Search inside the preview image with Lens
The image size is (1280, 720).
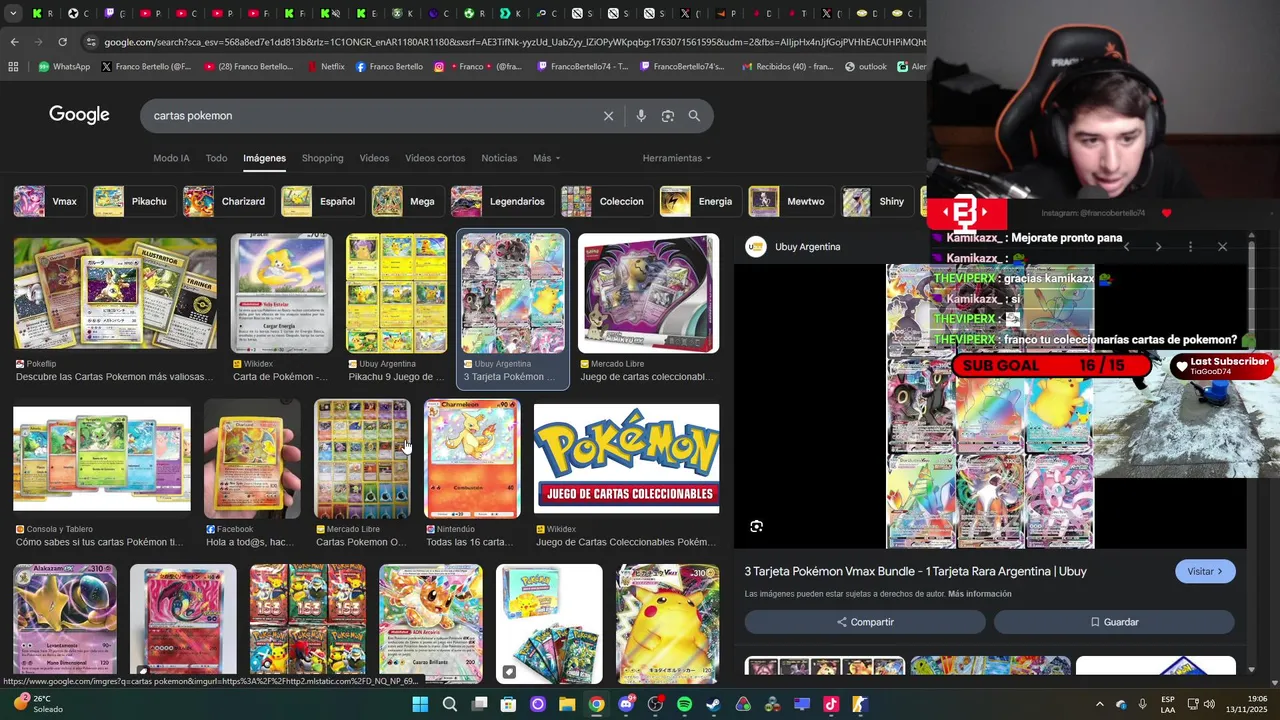[x=757, y=526]
